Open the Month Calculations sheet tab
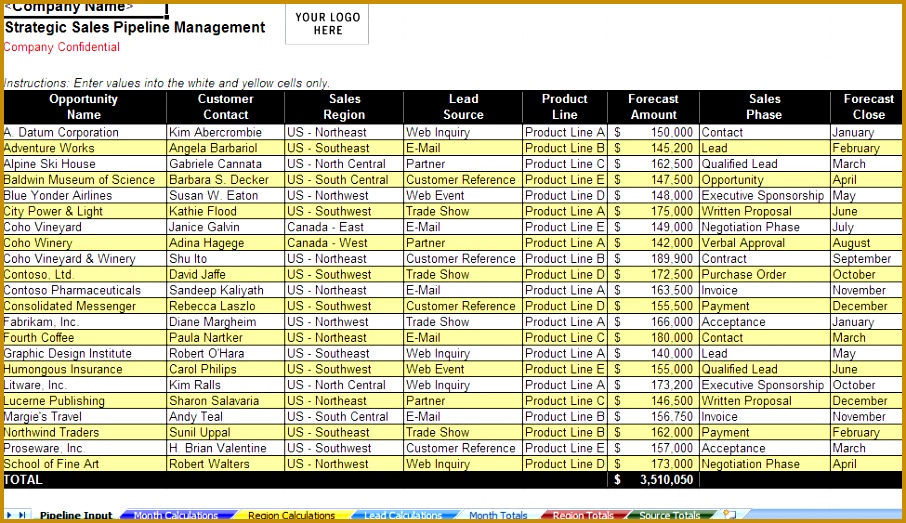 click(x=176, y=515)
